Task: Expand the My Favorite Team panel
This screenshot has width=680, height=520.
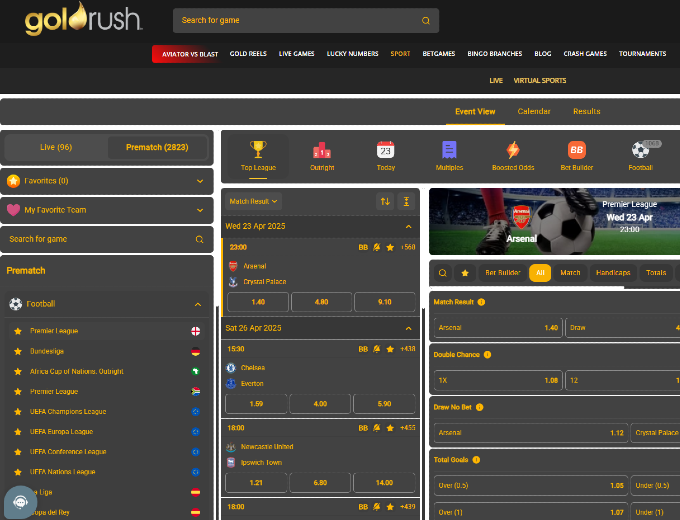Action: coord(107,210)
